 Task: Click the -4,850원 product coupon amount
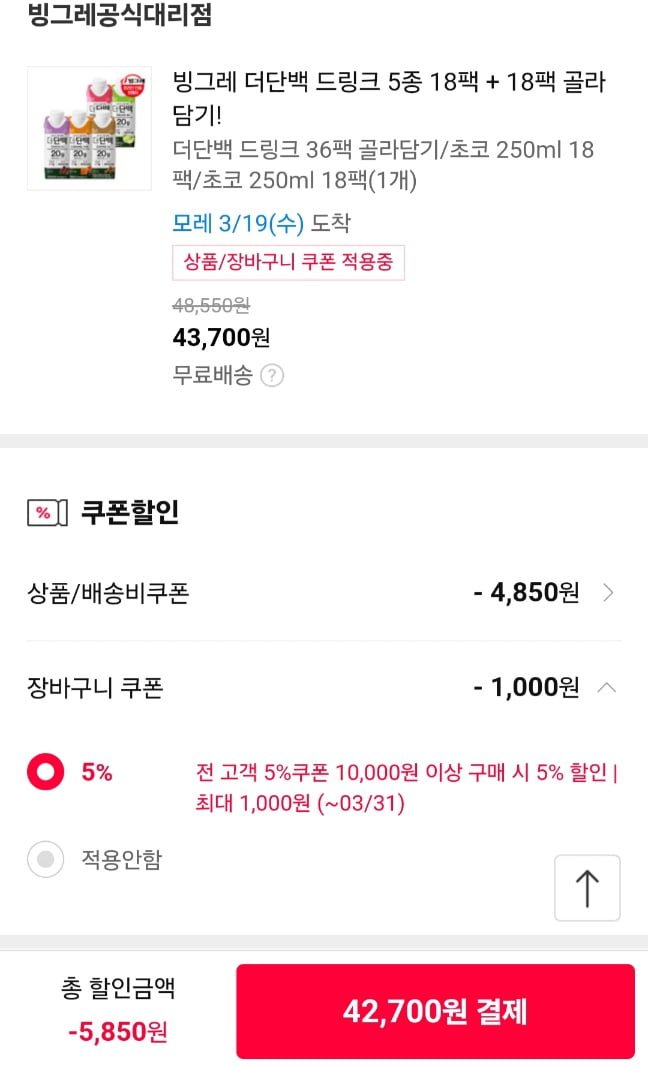click(x=526, y=593)
